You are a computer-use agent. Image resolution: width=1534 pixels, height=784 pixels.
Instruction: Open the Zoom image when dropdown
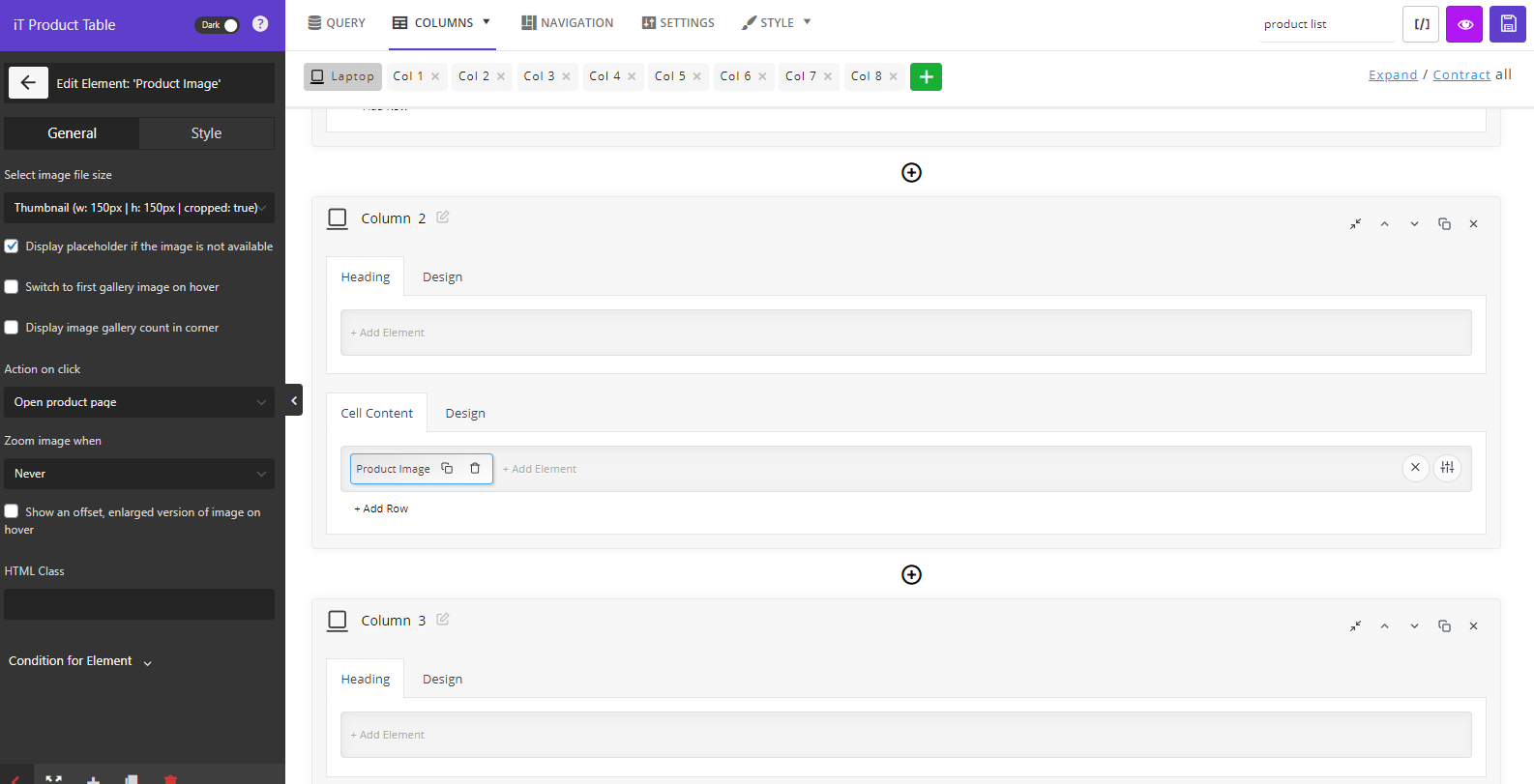[139, 474]
